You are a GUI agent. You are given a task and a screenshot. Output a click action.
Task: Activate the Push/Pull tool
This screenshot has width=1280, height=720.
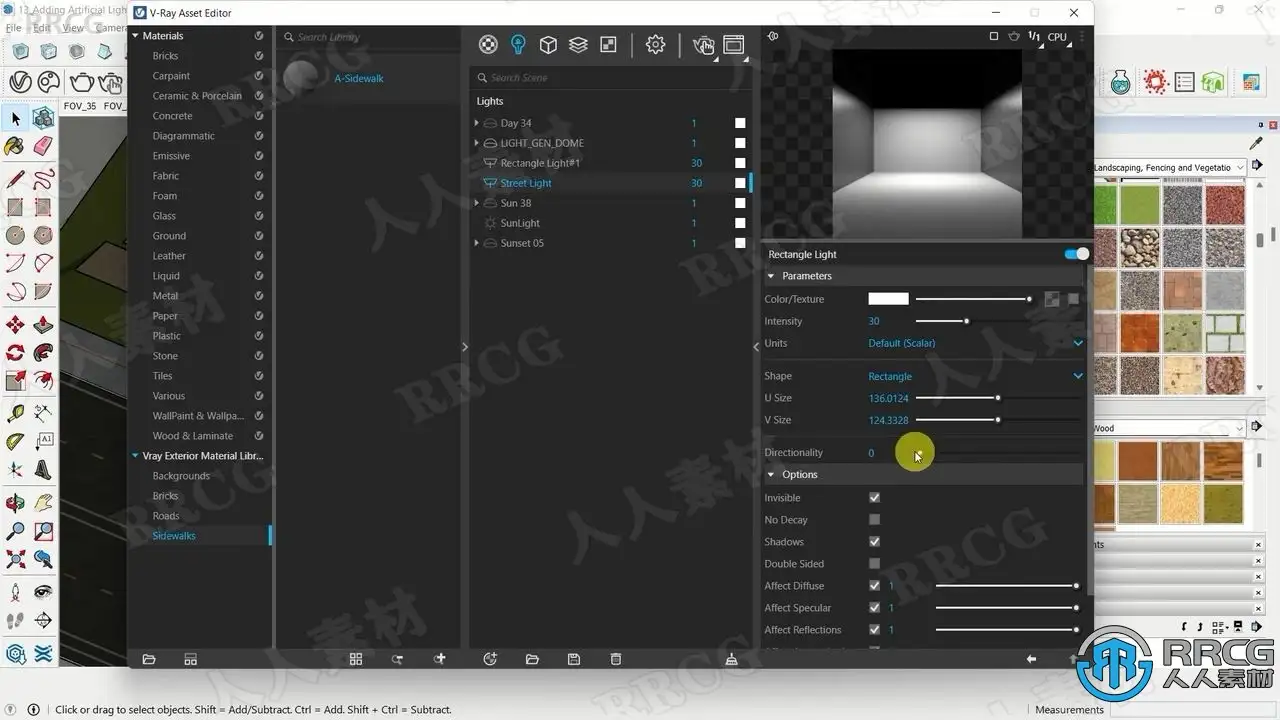point(43,325)
